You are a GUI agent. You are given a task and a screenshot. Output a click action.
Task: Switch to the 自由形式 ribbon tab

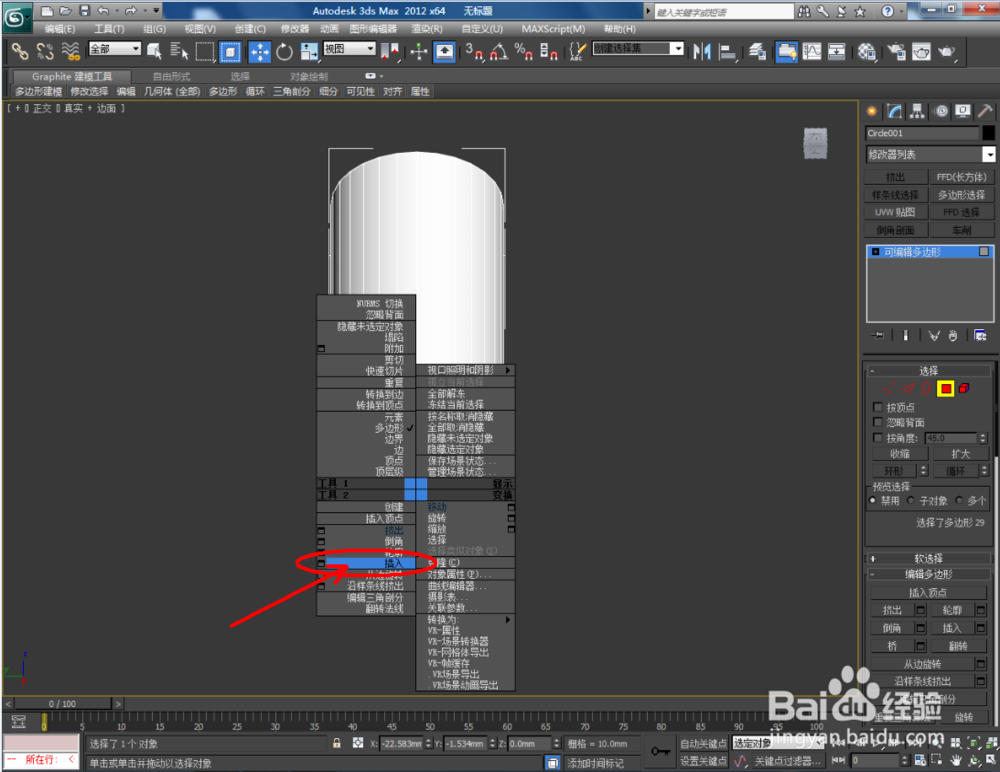point(172,77)
